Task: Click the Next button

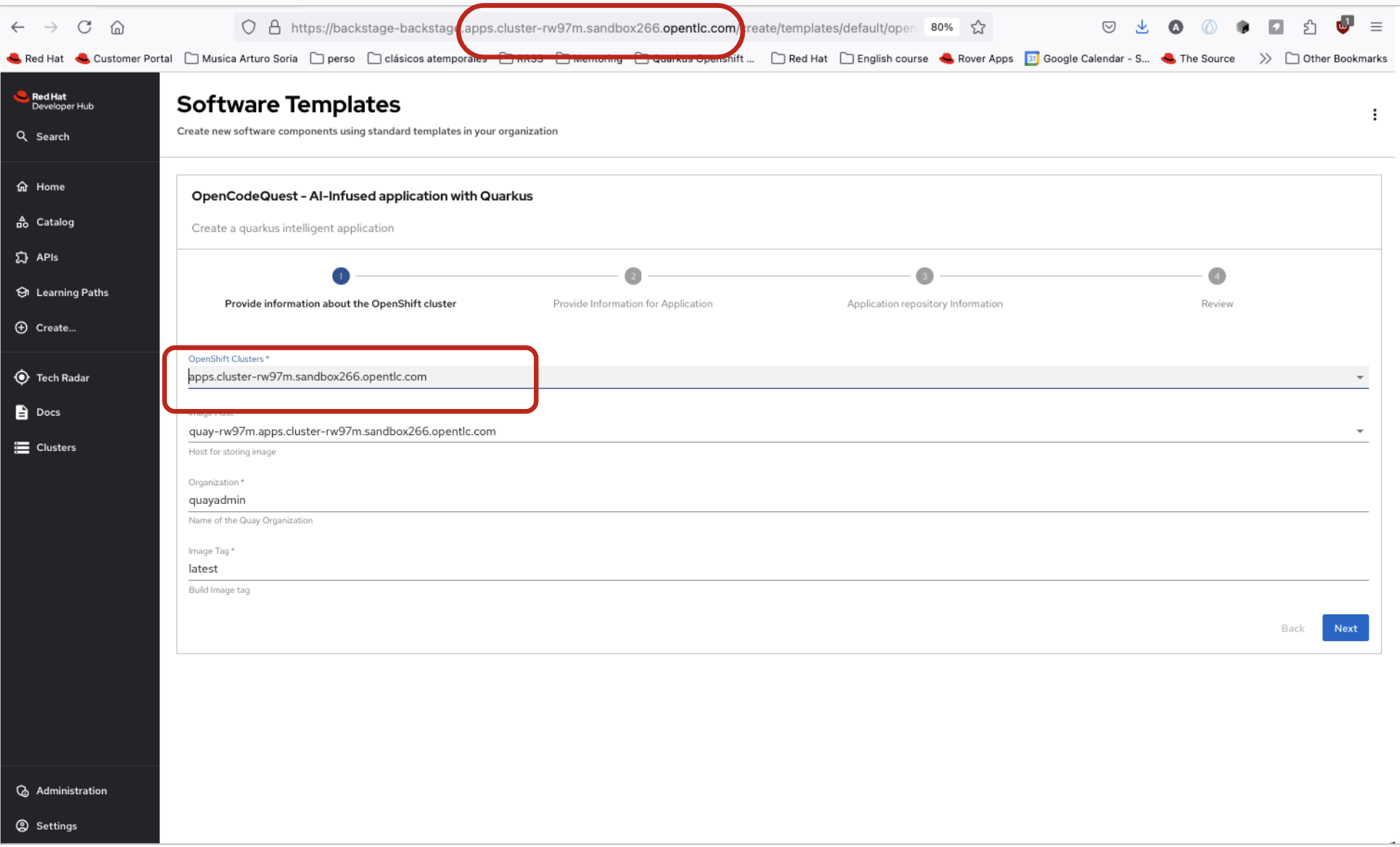Action: 1346,628
